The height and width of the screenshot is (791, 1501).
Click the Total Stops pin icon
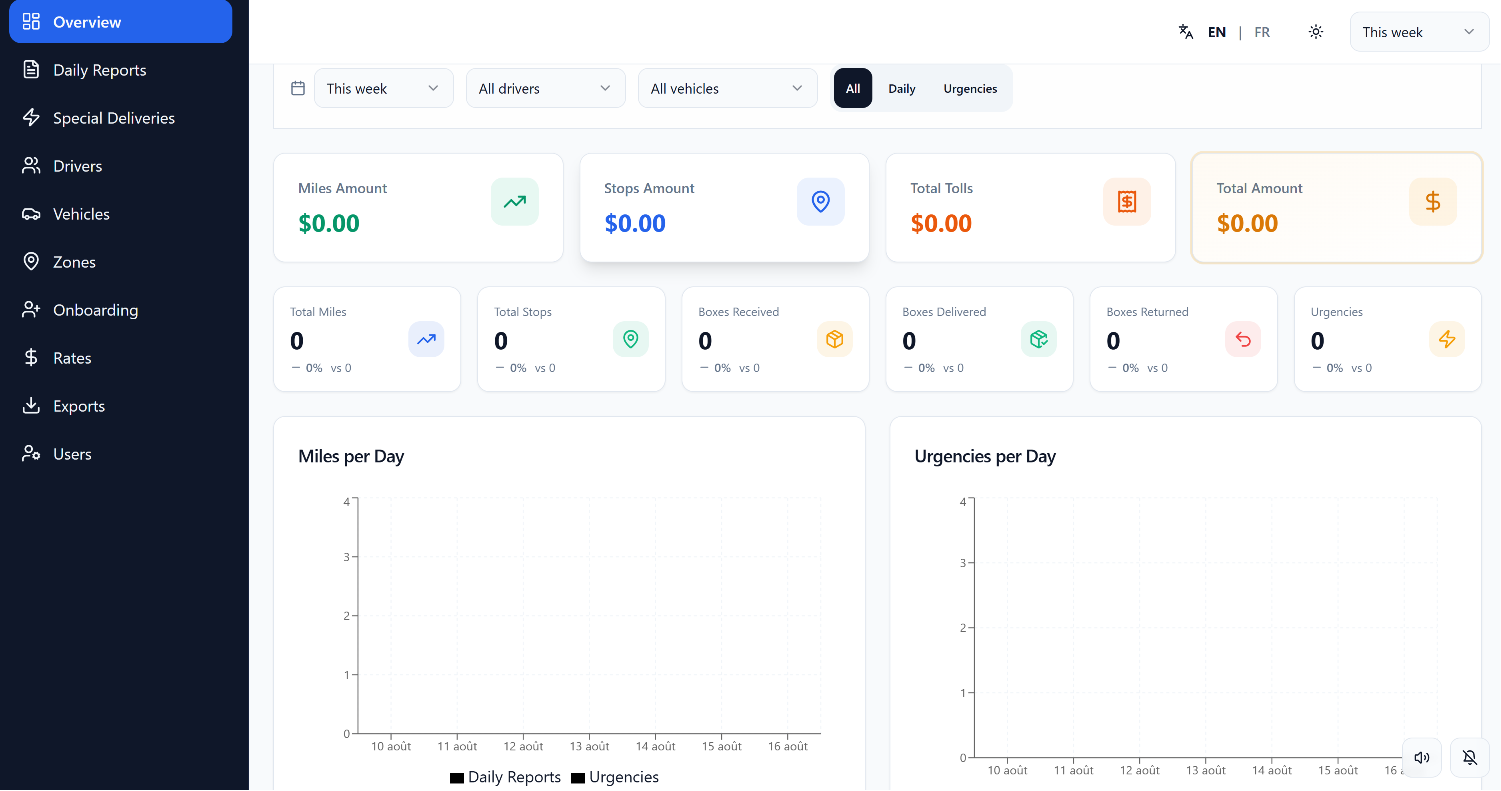(x=631, y=340)
